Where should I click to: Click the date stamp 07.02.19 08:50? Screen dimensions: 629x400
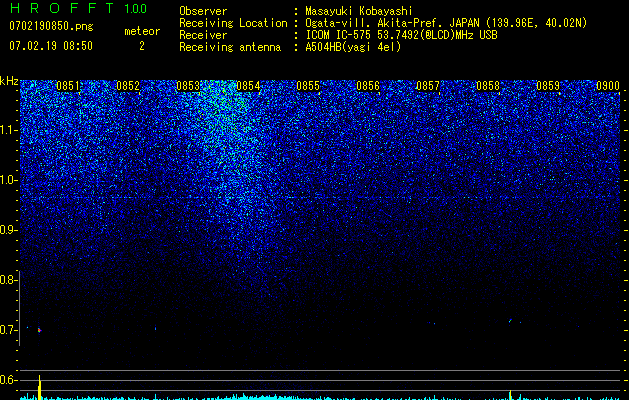(51, 46)
